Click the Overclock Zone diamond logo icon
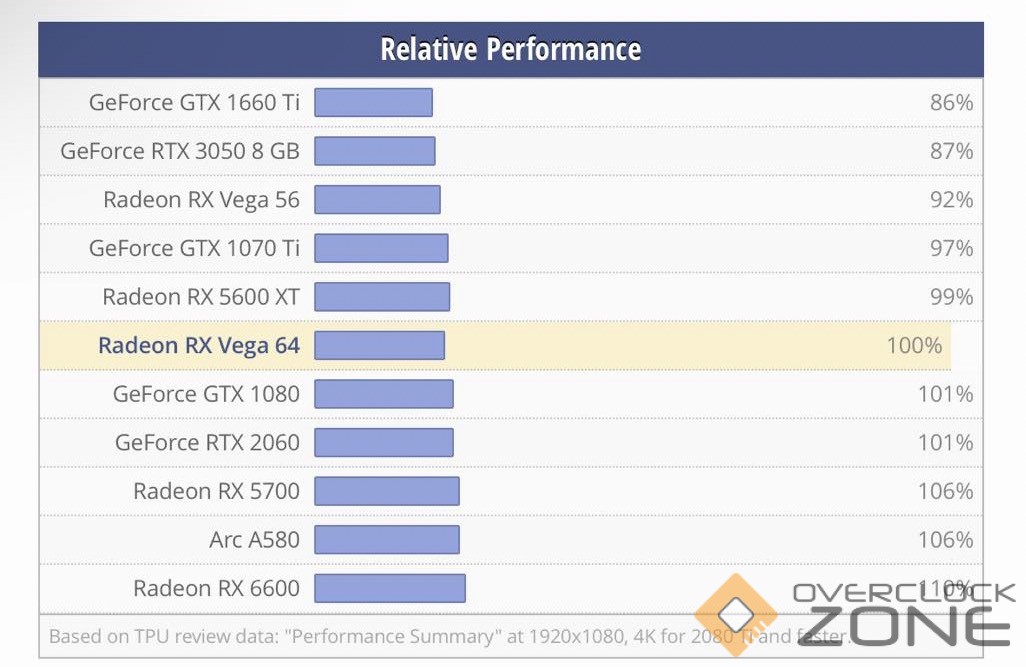1026x667 pixels. coord(736,612)
